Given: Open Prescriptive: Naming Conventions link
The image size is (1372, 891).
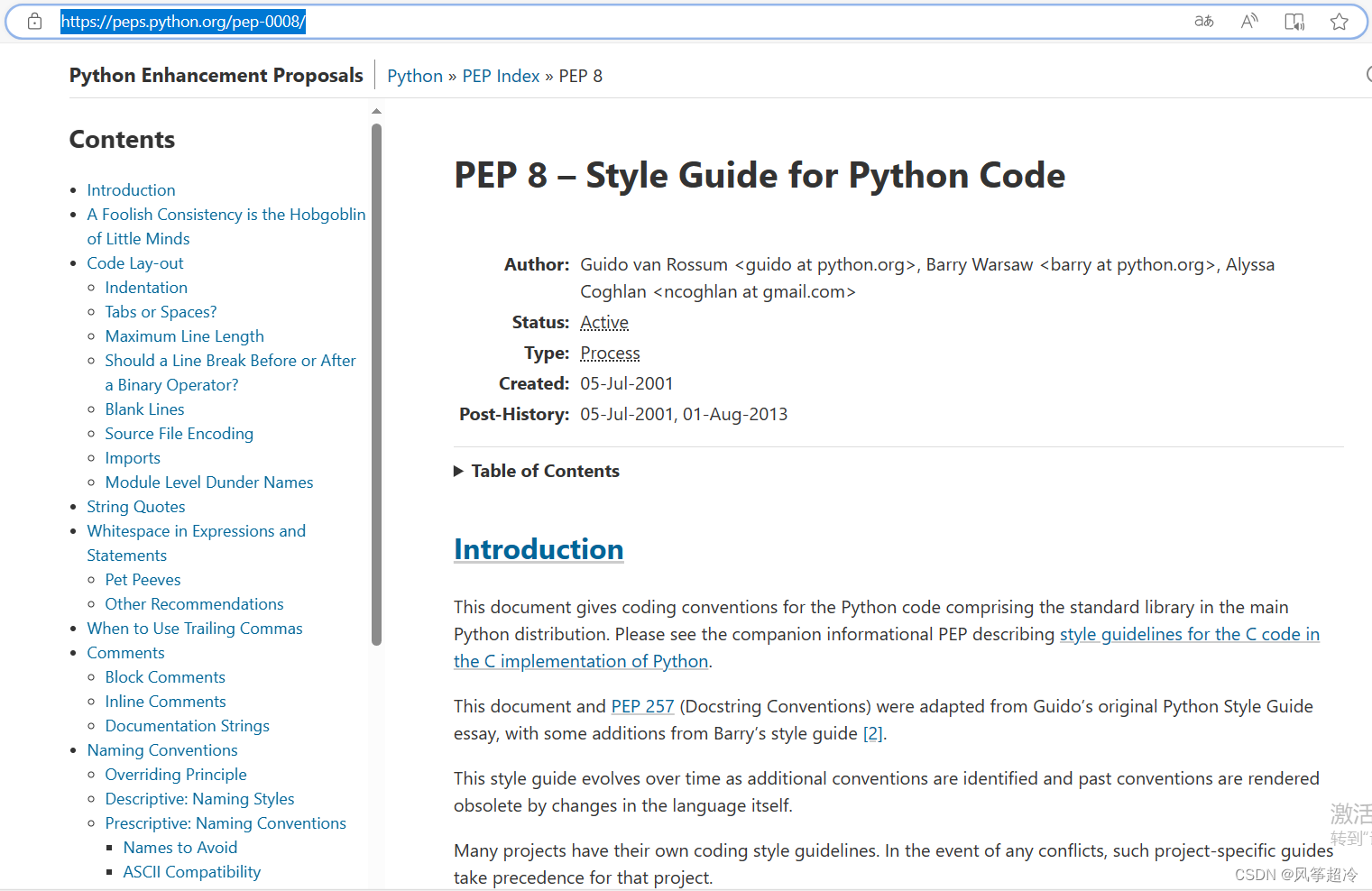Looking at the screenshot, I should (x=226, y=823).
